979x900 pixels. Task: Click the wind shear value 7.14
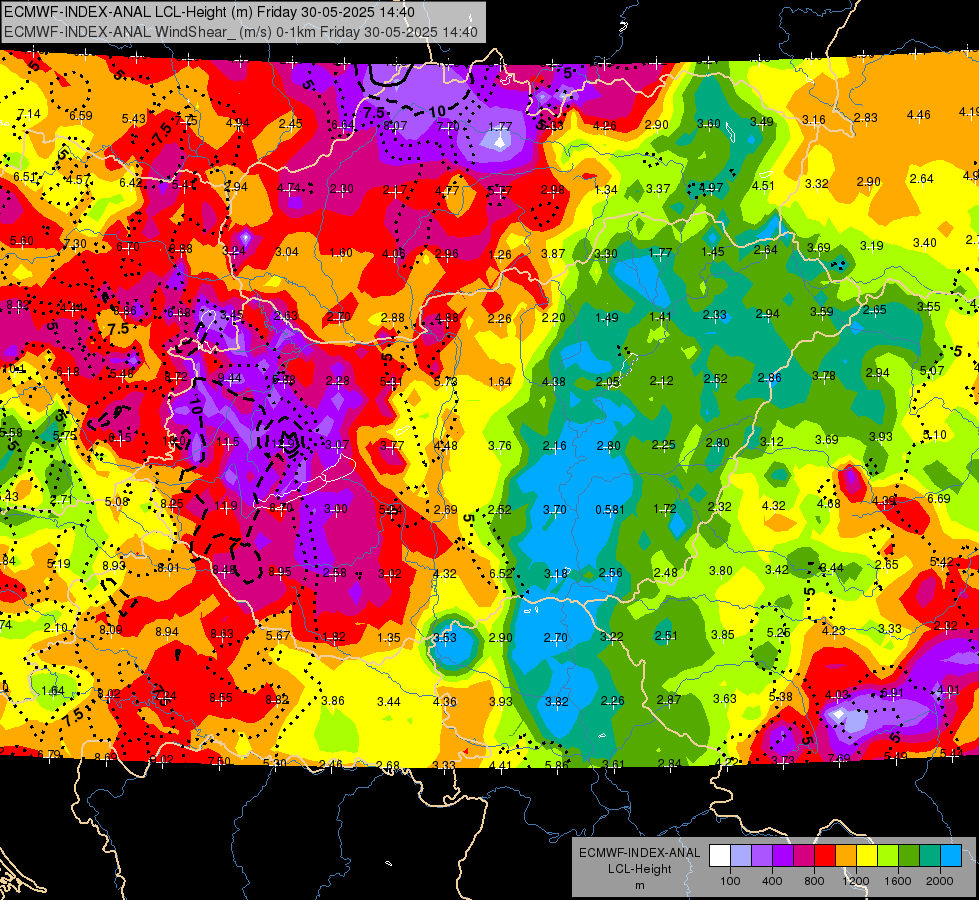29,114
